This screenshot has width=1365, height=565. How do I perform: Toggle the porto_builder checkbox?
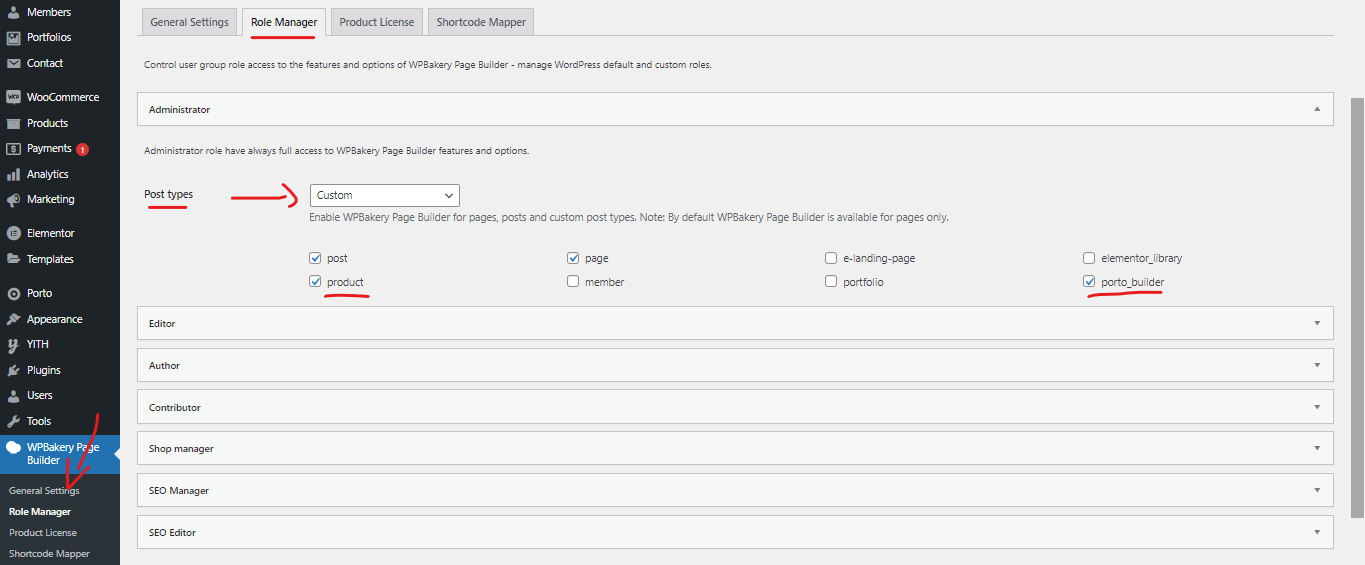(x=1089, y=282)
